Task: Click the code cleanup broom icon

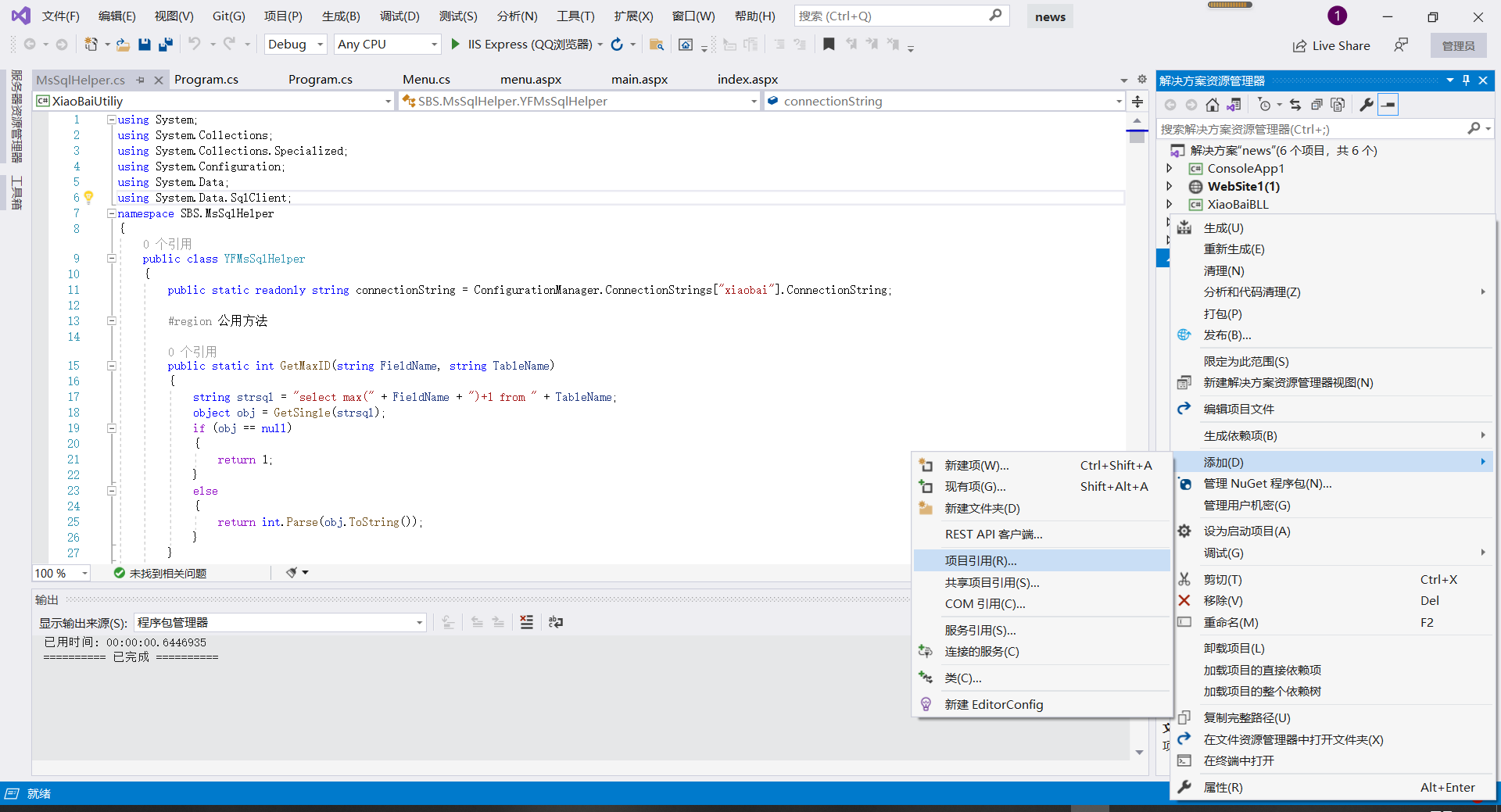Action: coord(292,573)
